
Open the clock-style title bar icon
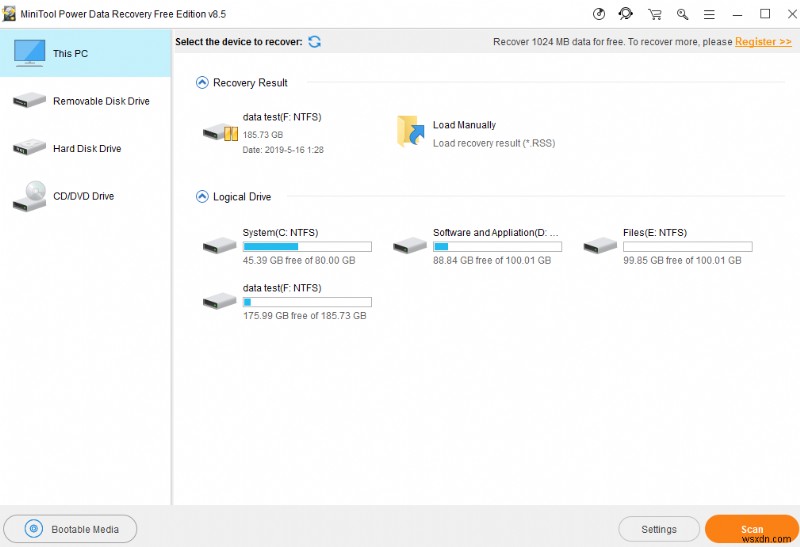[x=599, y=14]
